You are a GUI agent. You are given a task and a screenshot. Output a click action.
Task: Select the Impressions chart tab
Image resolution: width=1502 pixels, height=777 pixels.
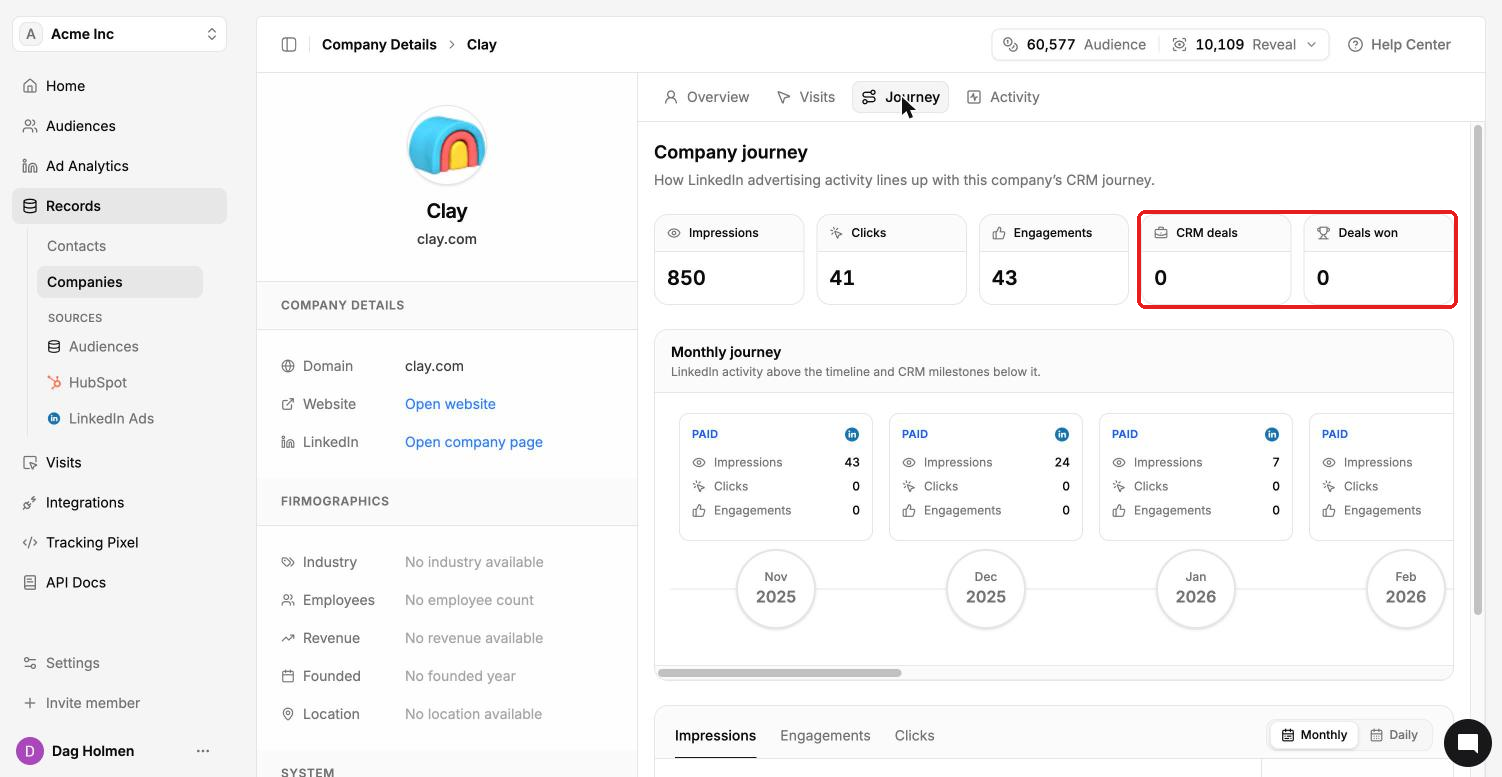click(715, 735)
